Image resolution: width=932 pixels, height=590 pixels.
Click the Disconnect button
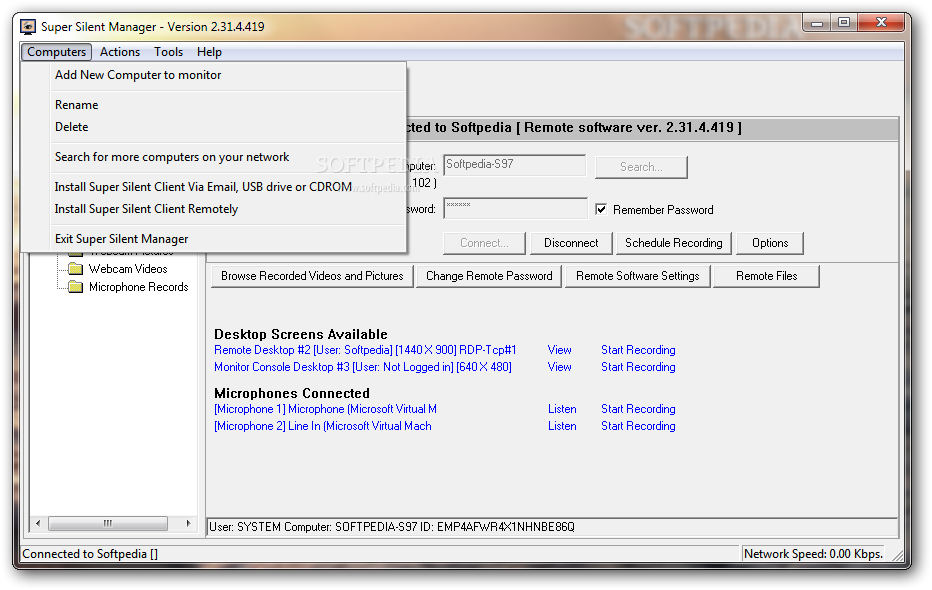571,243
